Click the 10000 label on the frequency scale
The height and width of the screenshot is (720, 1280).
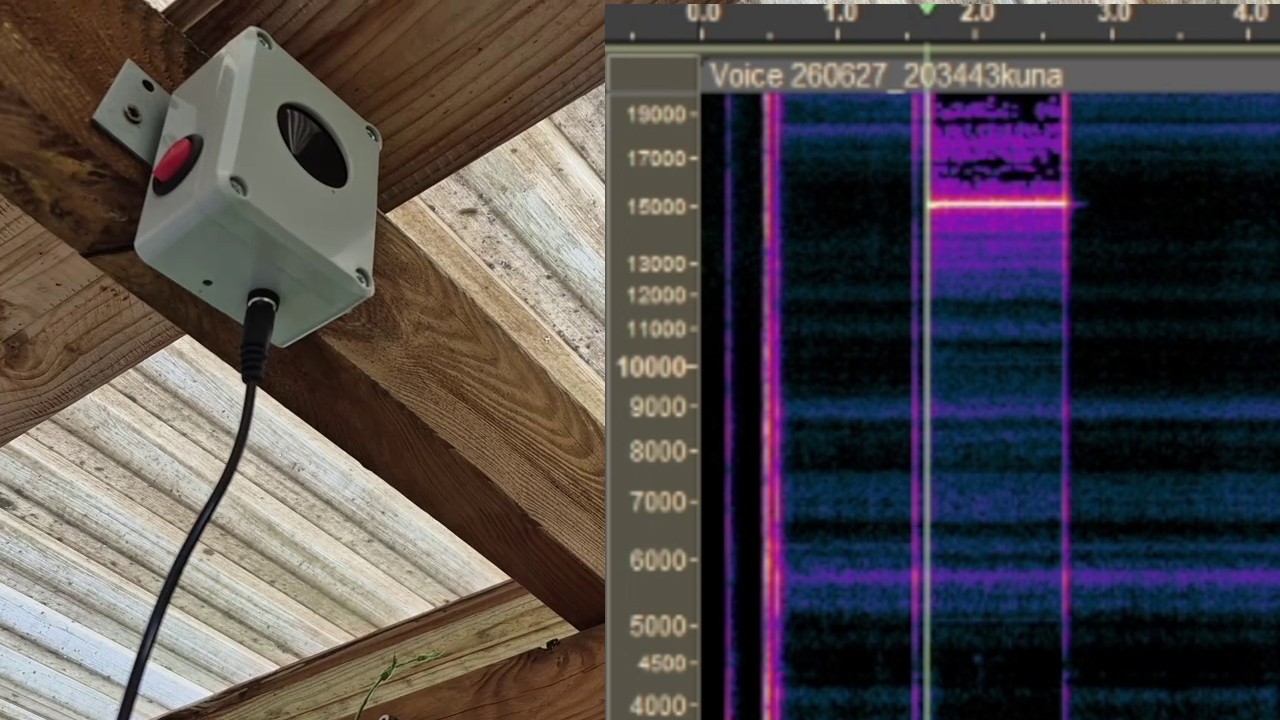pos(651,367)
